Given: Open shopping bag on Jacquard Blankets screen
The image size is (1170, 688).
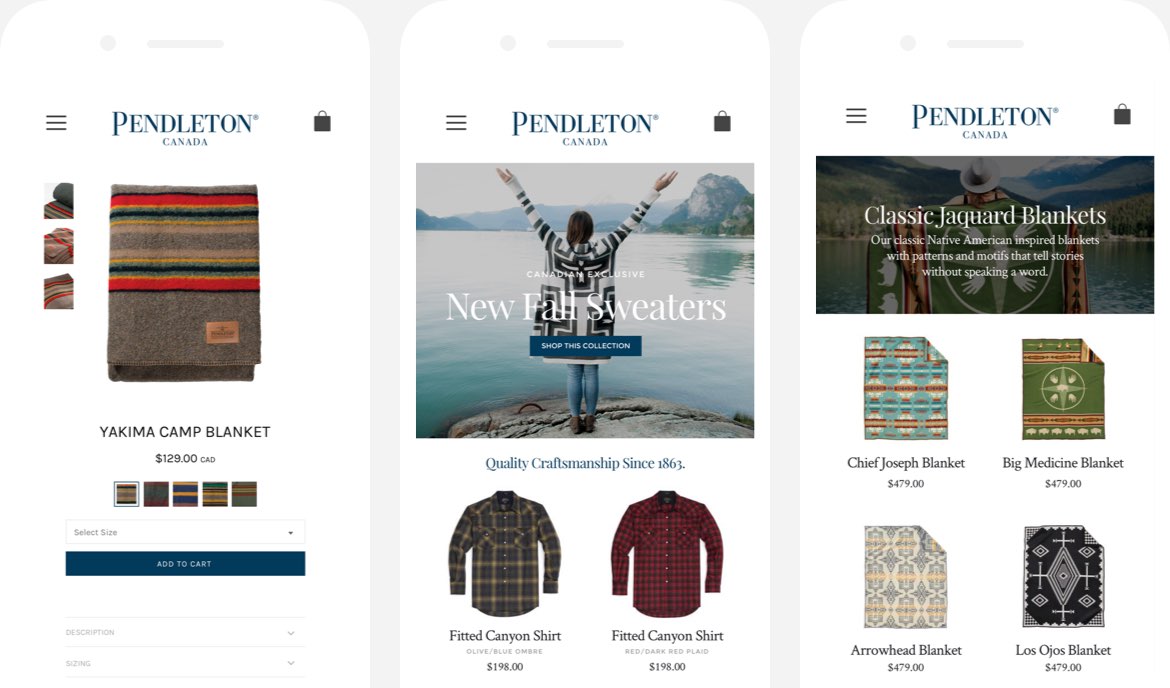Looking at the screenshot, I should [x=1122, y=114].
